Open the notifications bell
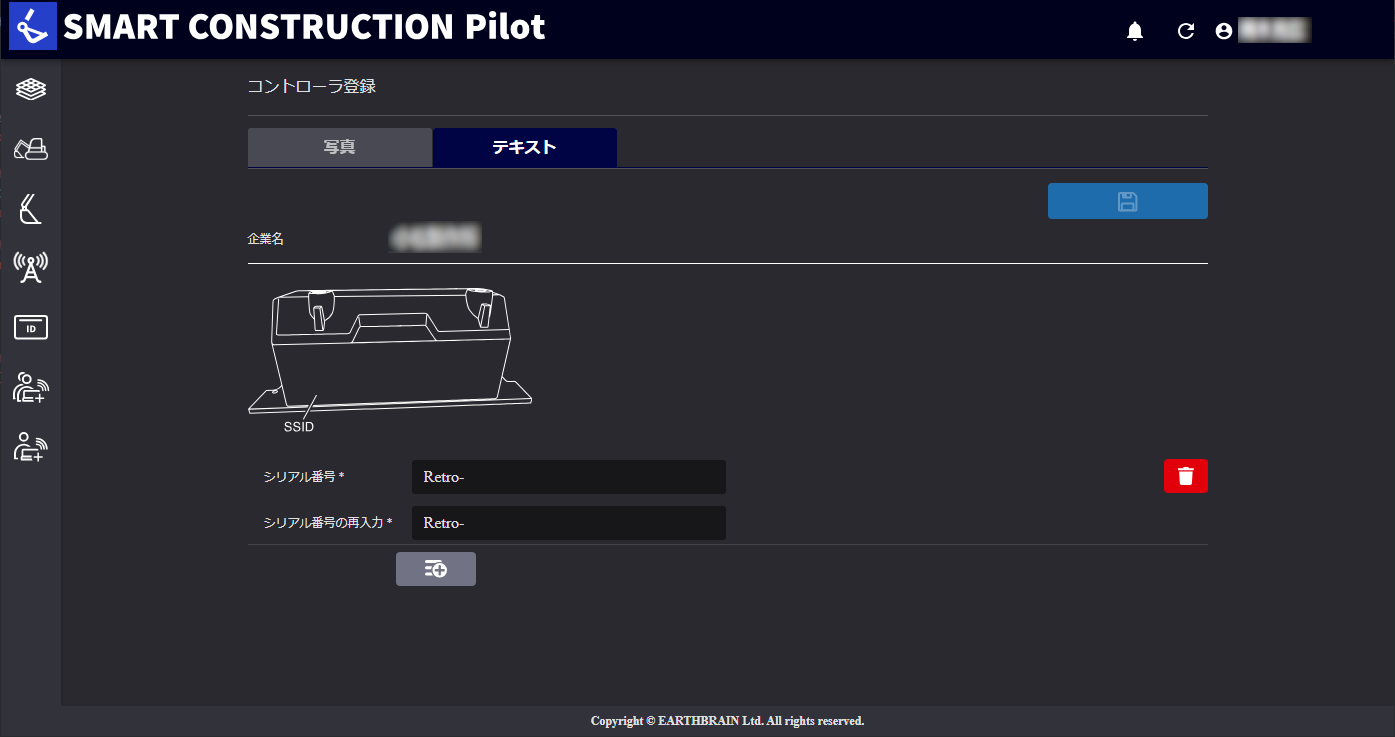This screenshot has height=737, width=1395. point(1134,32)
